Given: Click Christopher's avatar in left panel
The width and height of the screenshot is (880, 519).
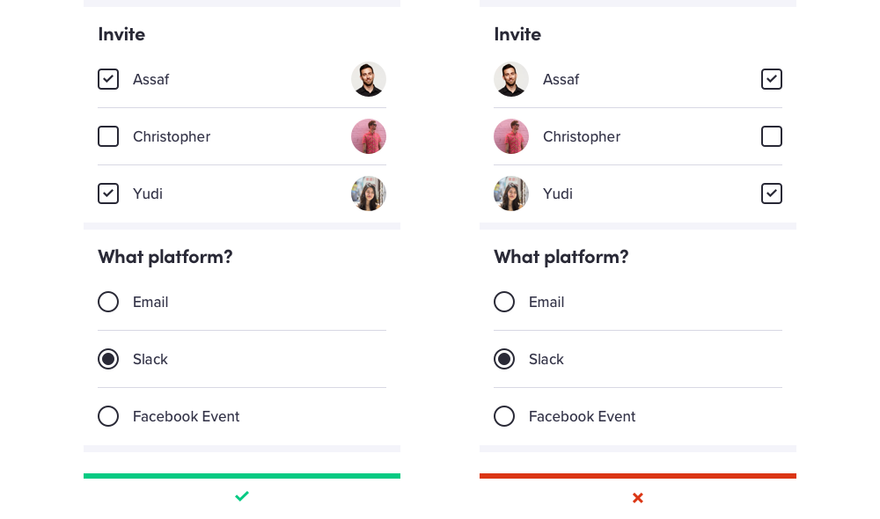Looking at the screenshot, I should tap(368, 136).
